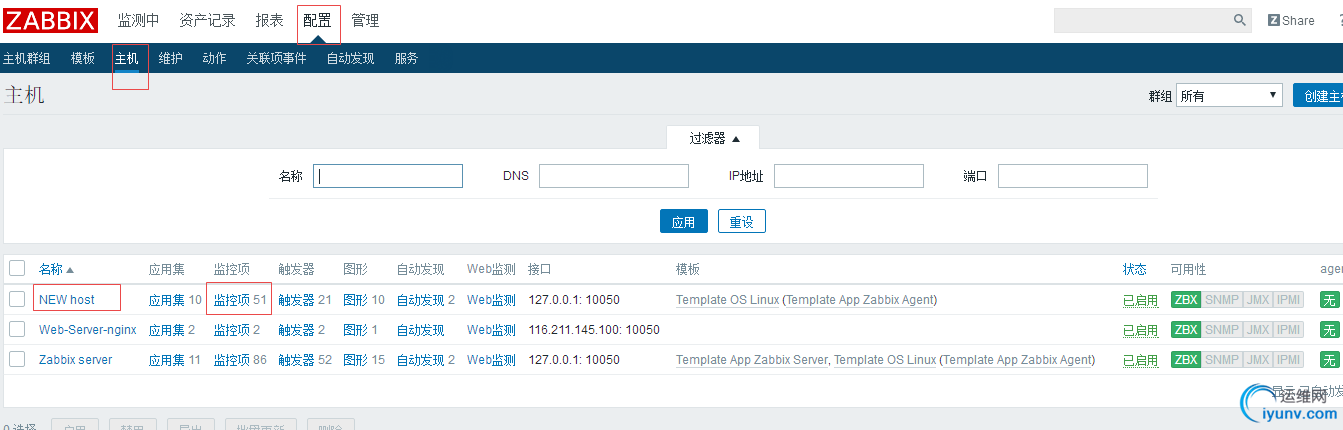1343x430 pixels.
Task: Open 自动发现 for NEW host
Action: 420,299
